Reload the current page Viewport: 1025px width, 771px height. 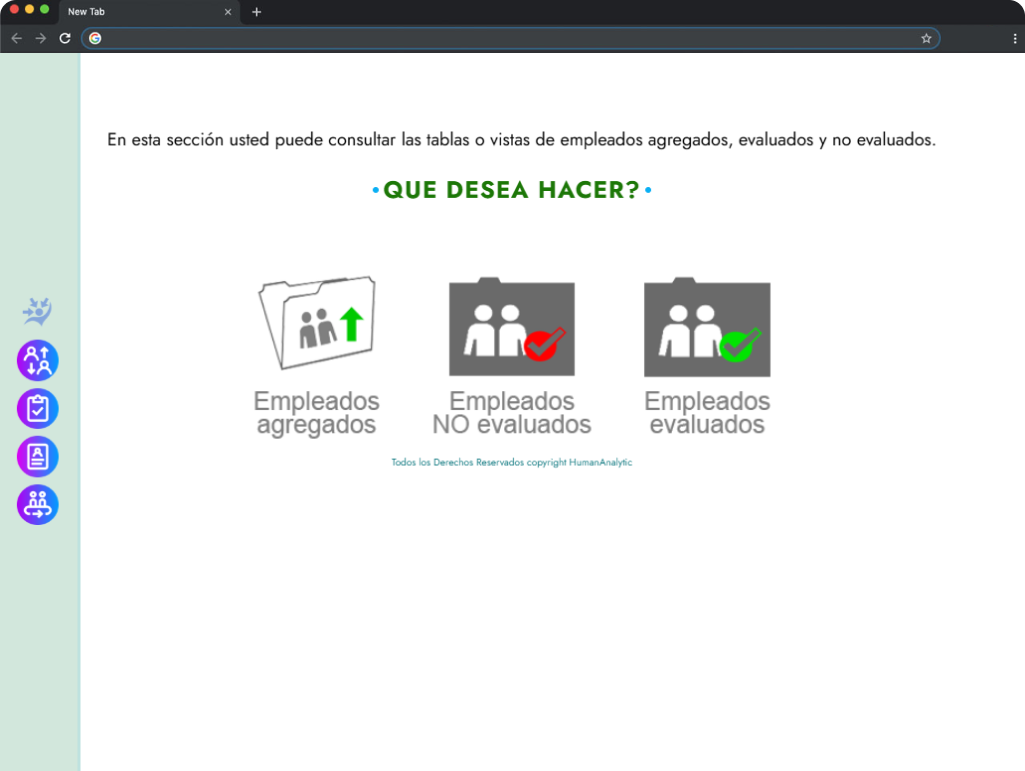pyautogui.click(x=65, y=38)
